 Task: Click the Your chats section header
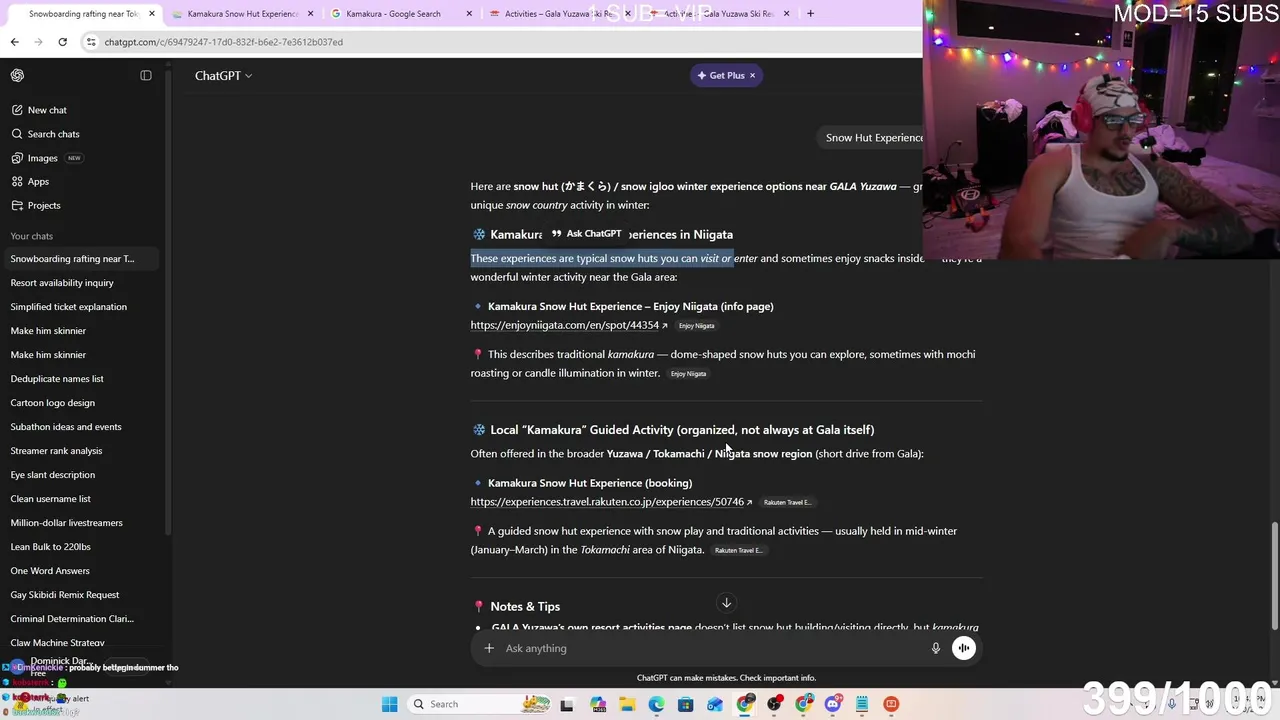pos(32,236)
